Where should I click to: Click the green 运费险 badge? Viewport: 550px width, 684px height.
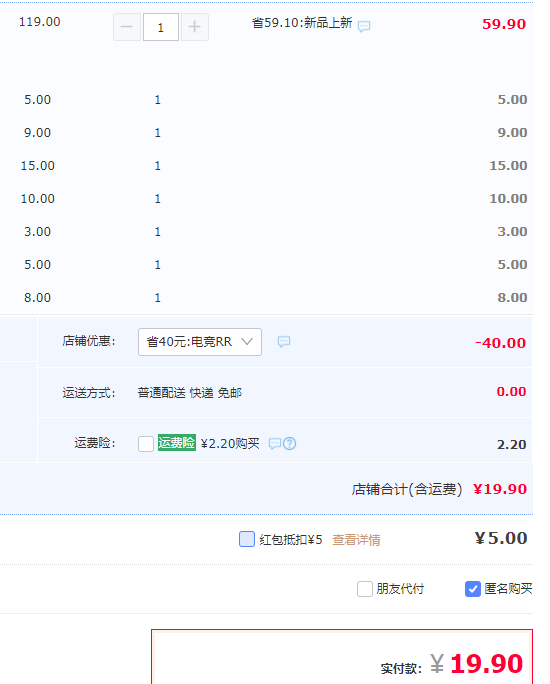pos(177,443)
